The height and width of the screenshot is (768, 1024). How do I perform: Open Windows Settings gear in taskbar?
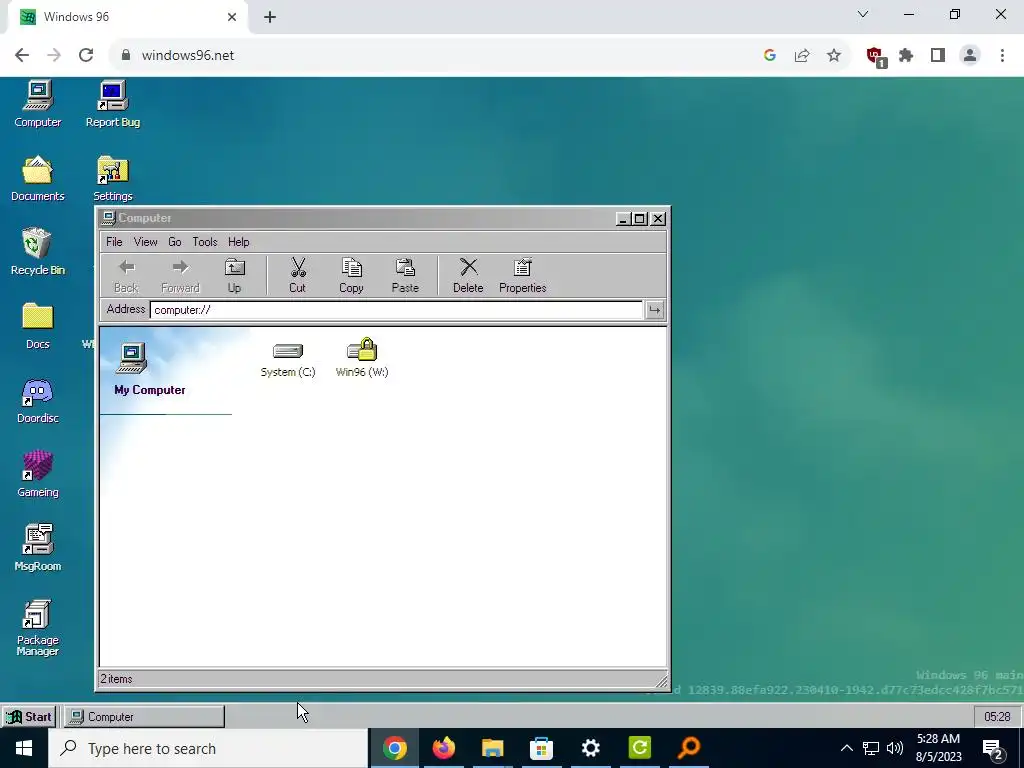pos(590,748)
